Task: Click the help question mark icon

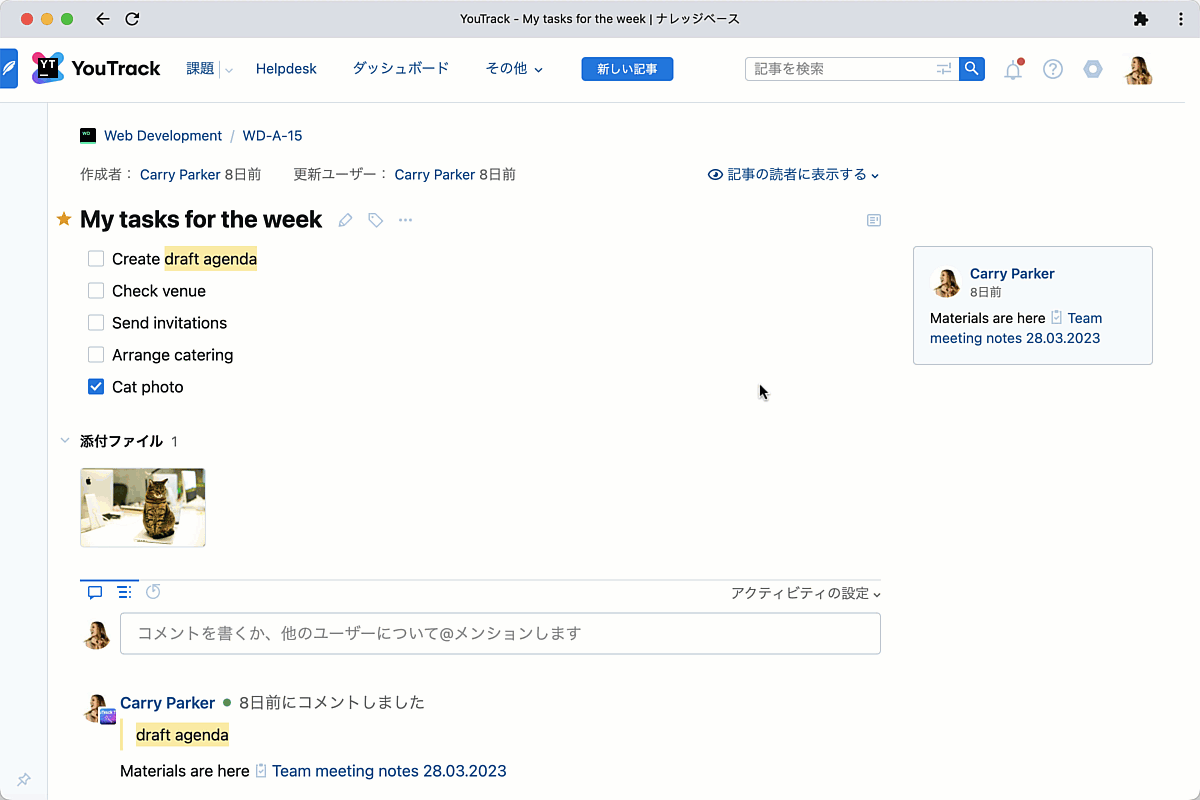Action: pyautogui.click(x=1052, y=69)
